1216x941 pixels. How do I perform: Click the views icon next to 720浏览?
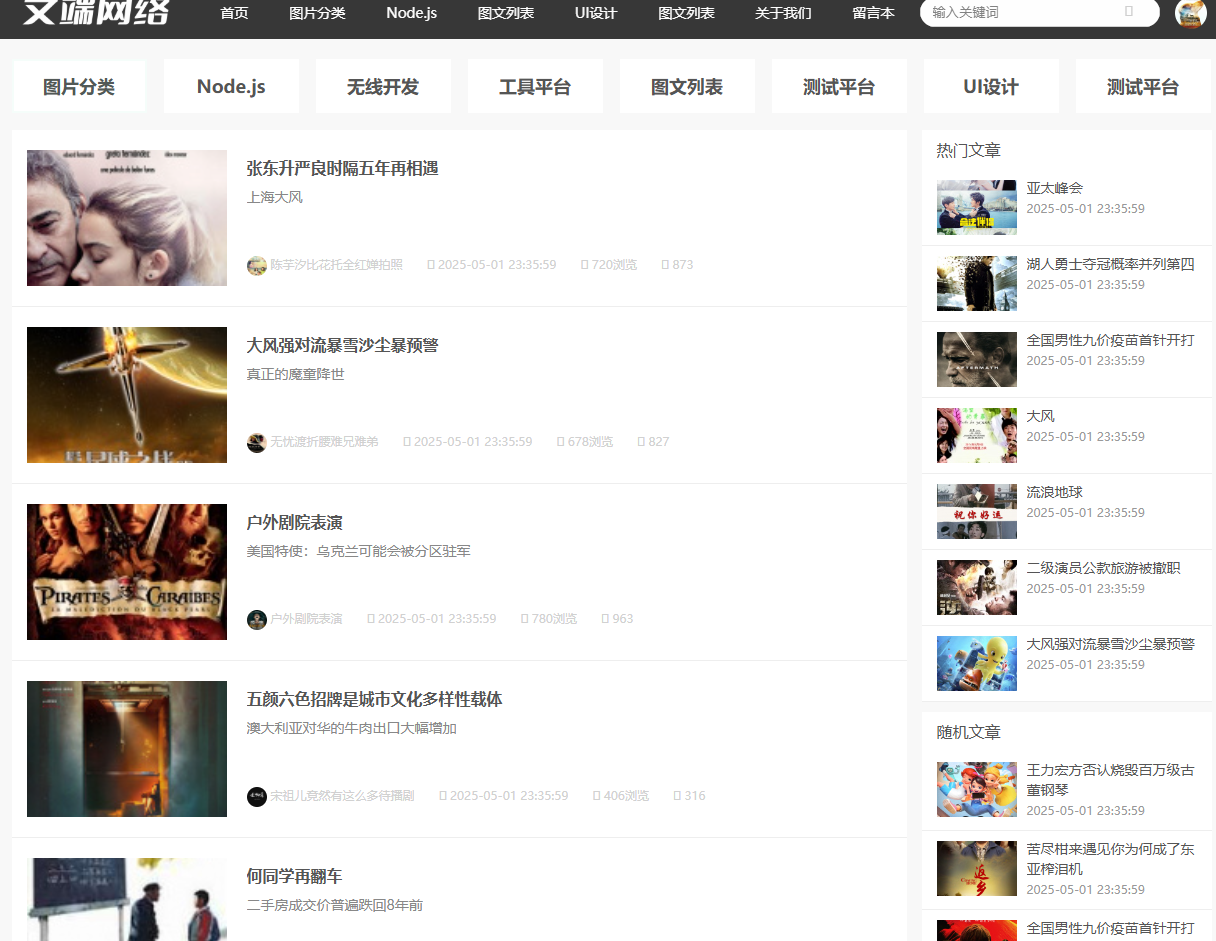(x=584, y=265)
